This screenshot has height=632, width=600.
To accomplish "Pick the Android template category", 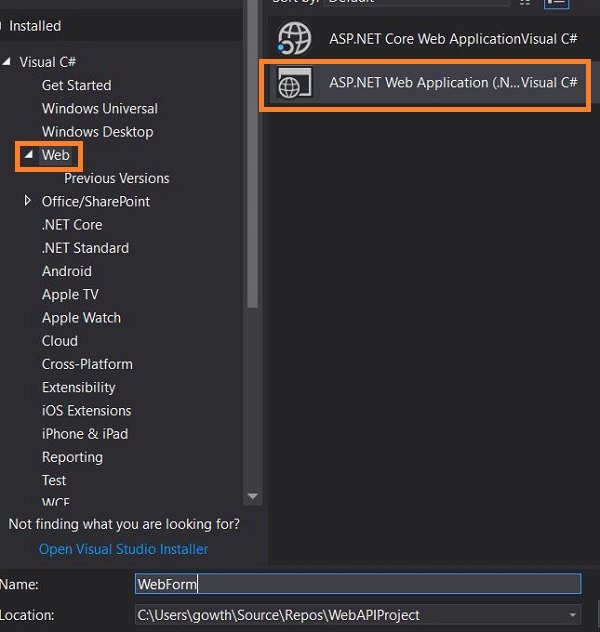I will click(x=66, y=271).
